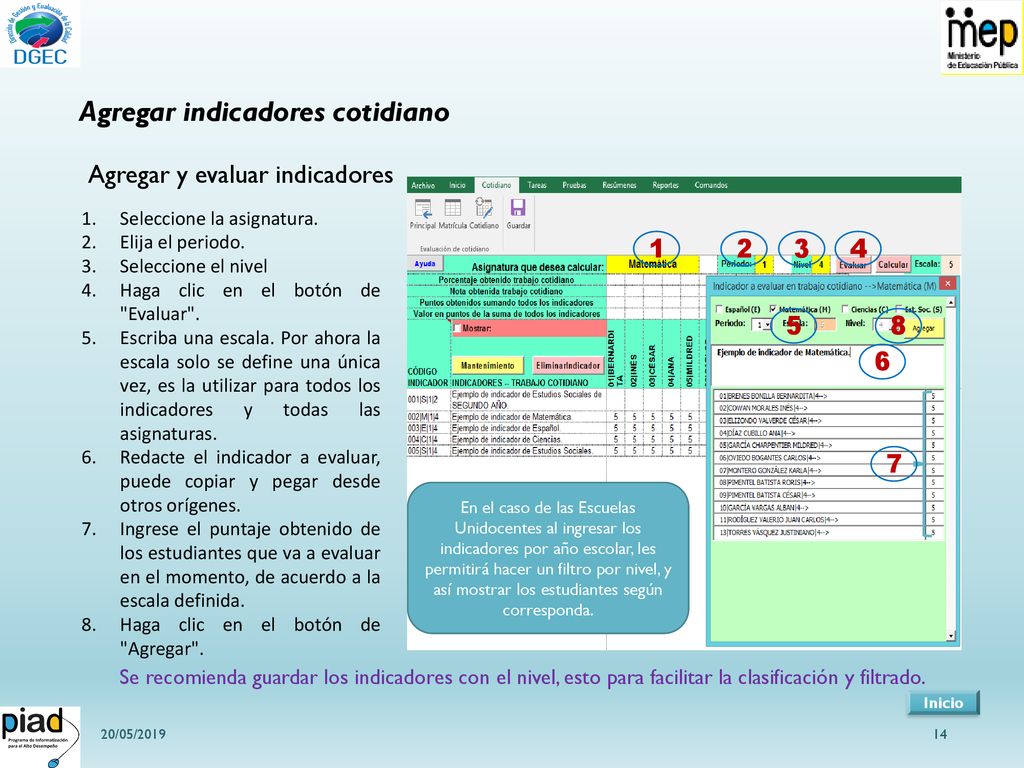This screenshot has width=1024, height=768.
Task: Click the Guardar floppy disk icon
Action: tap(518, 208)
